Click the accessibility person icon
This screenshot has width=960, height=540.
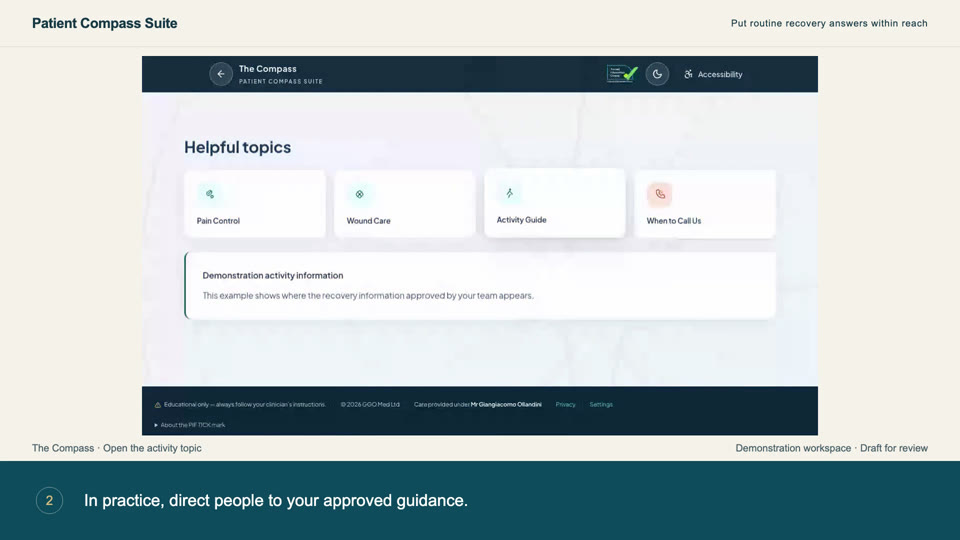point(688,74)
